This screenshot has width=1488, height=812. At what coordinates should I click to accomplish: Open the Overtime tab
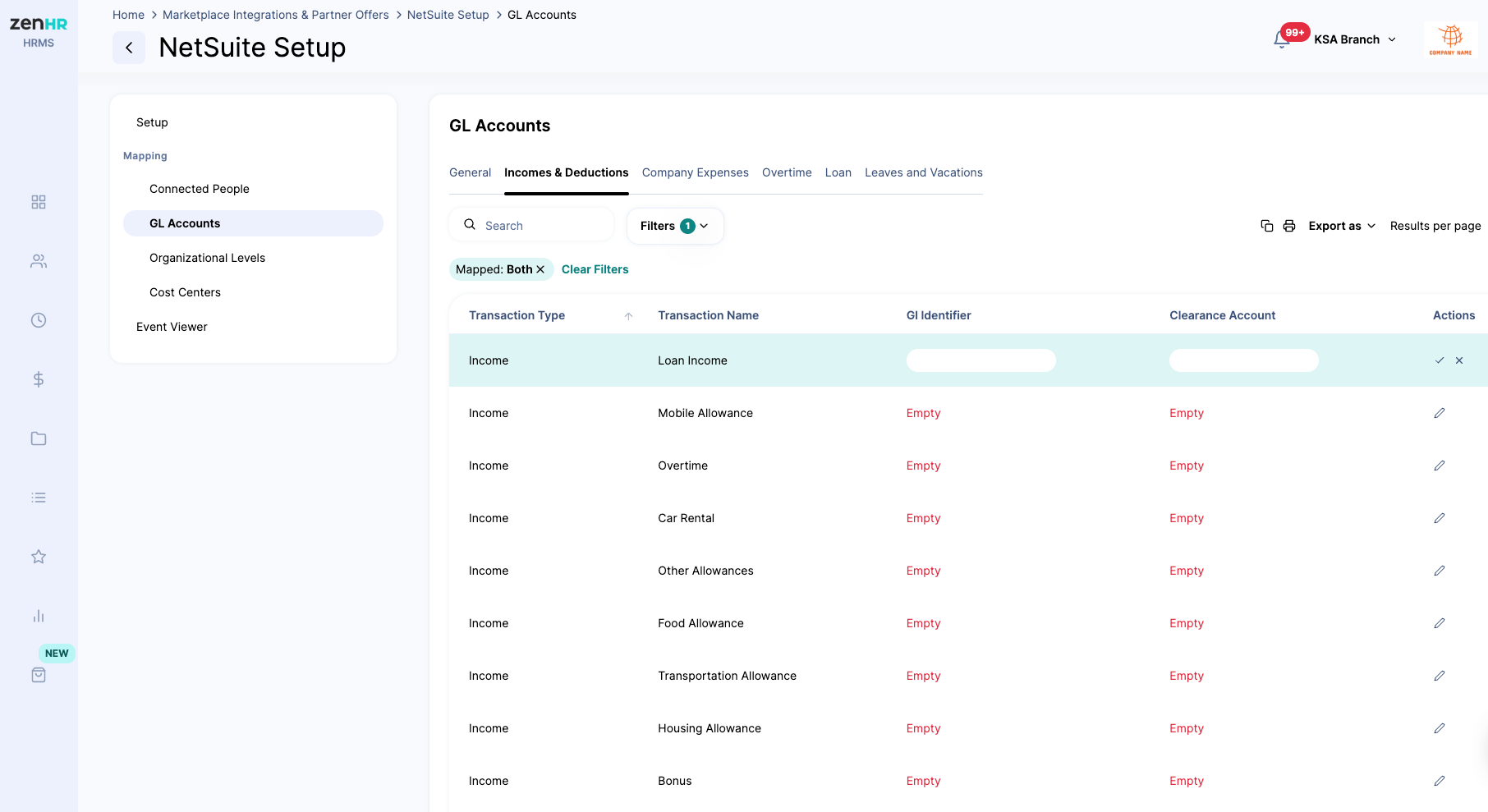tap(787, 172)
